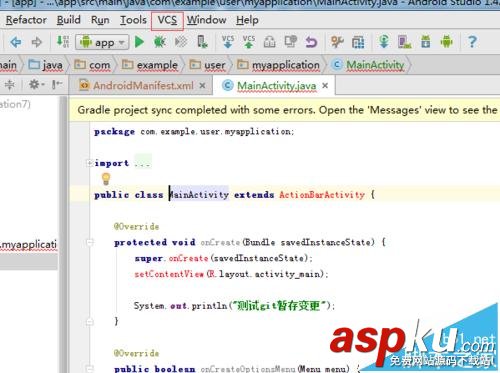The width and height of the screenshot is (500, 373).
Task: Click the example breadcrumb folder
Action: click(x=149, y=65)
